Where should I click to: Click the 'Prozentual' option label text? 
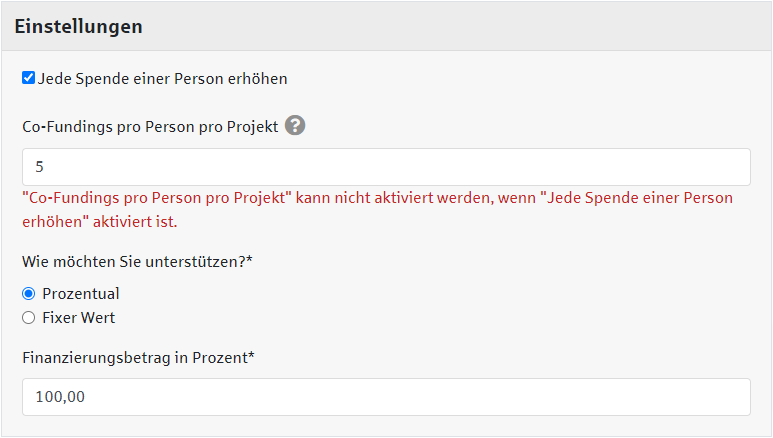(x=80, y=294)
